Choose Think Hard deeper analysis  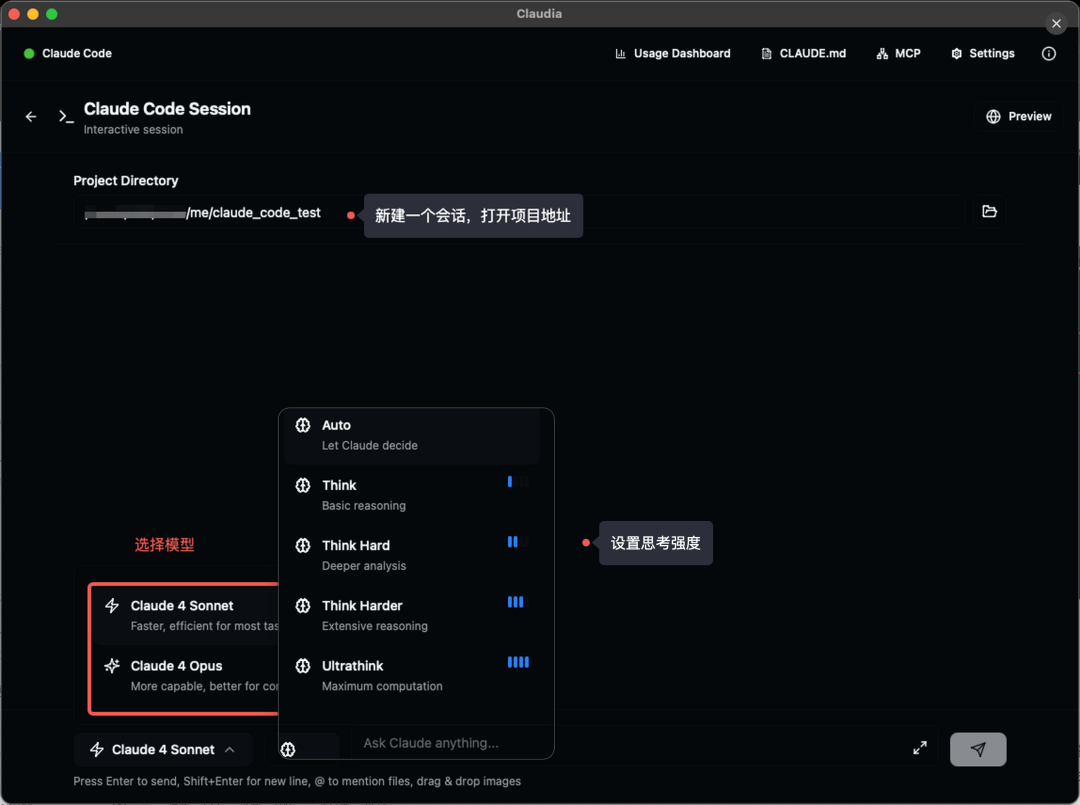tap(412, 555)
